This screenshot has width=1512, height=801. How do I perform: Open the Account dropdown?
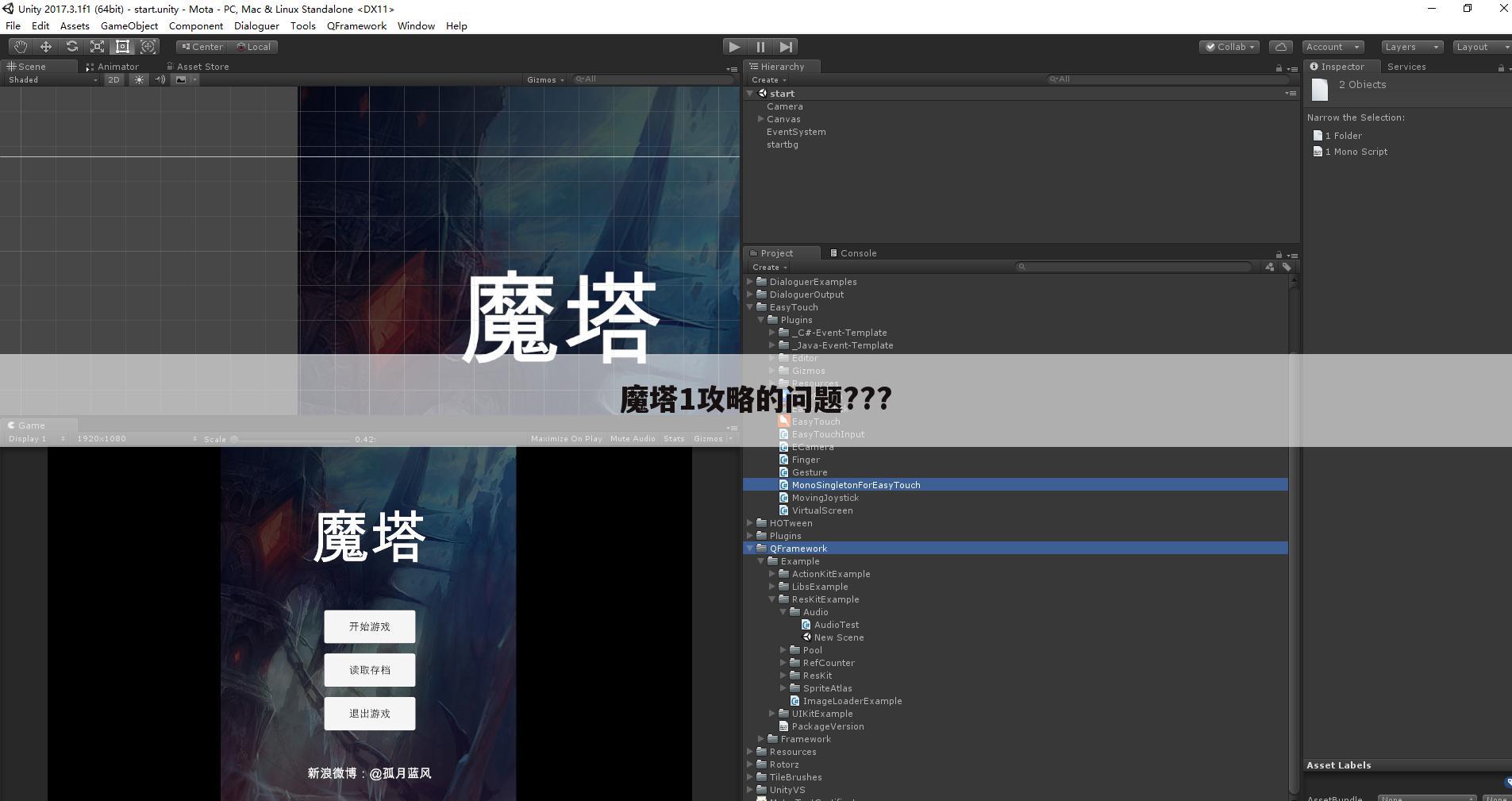(x=1333, y=47)
